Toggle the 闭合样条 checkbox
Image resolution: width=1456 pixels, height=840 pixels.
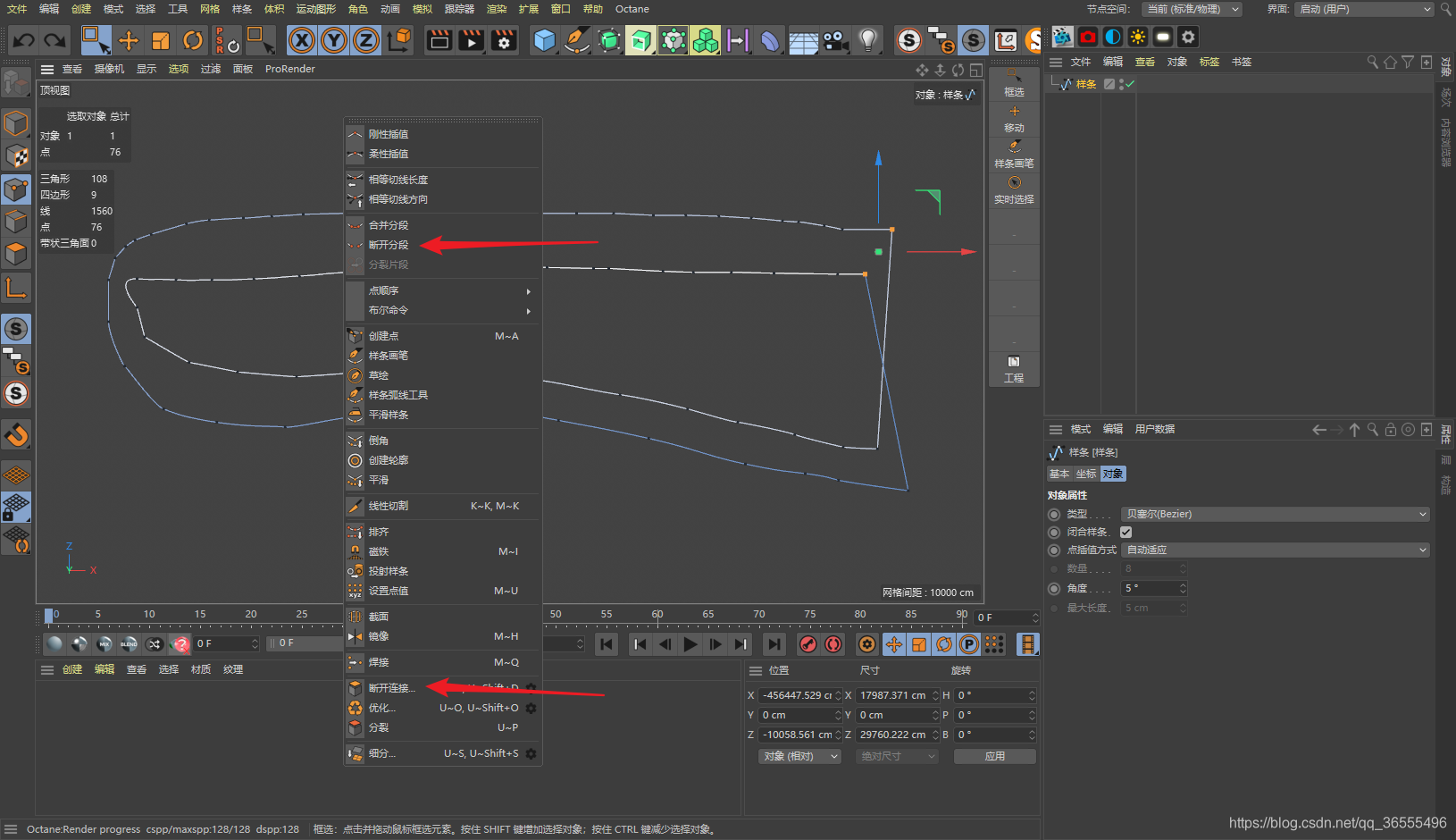coord(1126,532)
